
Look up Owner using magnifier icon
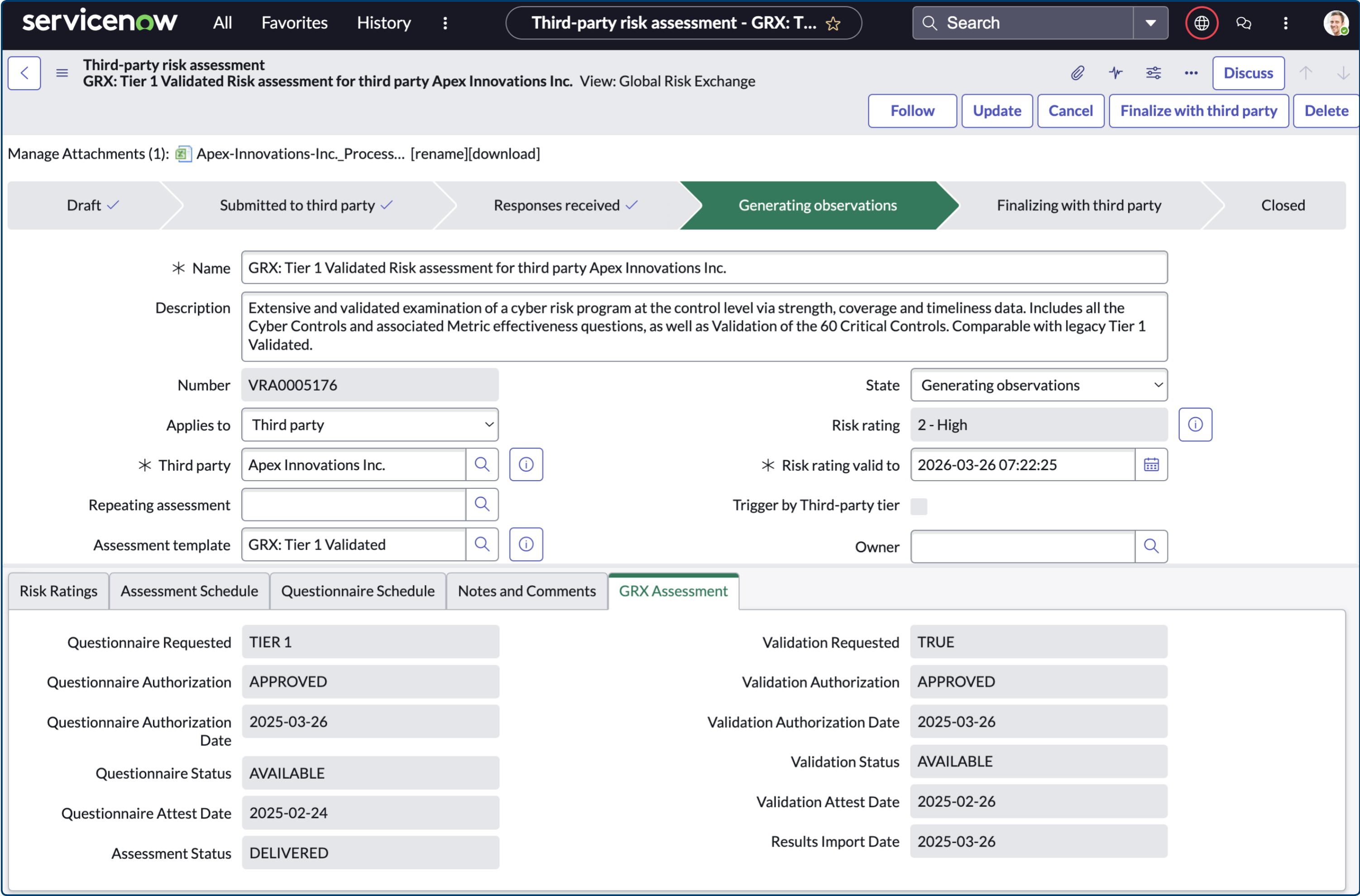1151,547
